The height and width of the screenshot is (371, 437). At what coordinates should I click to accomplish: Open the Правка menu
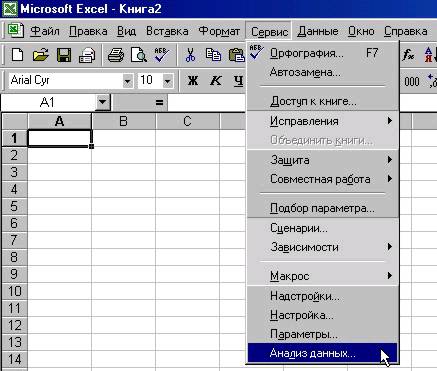(88, 31)
